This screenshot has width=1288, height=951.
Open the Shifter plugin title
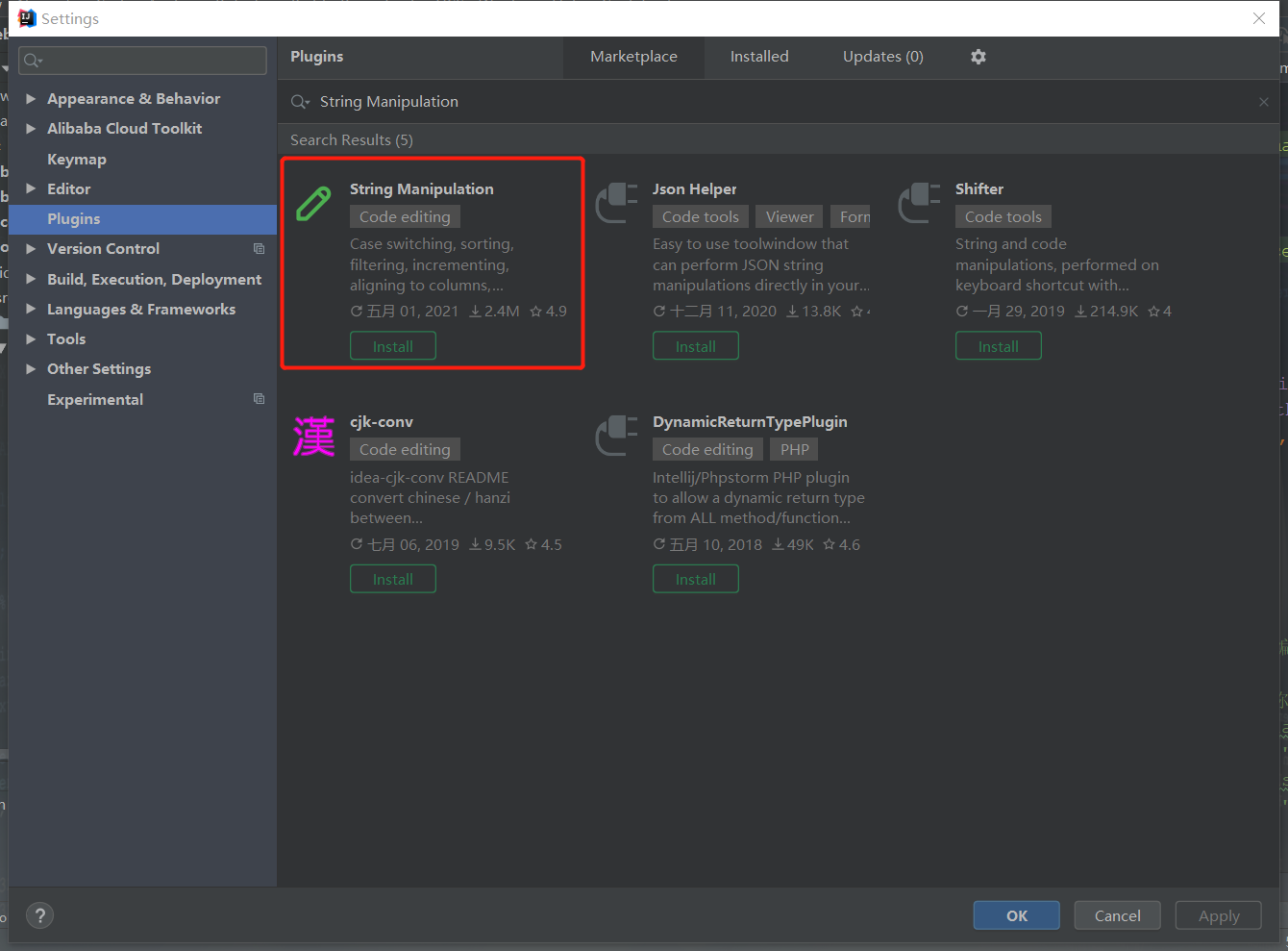tap(979, 188)
